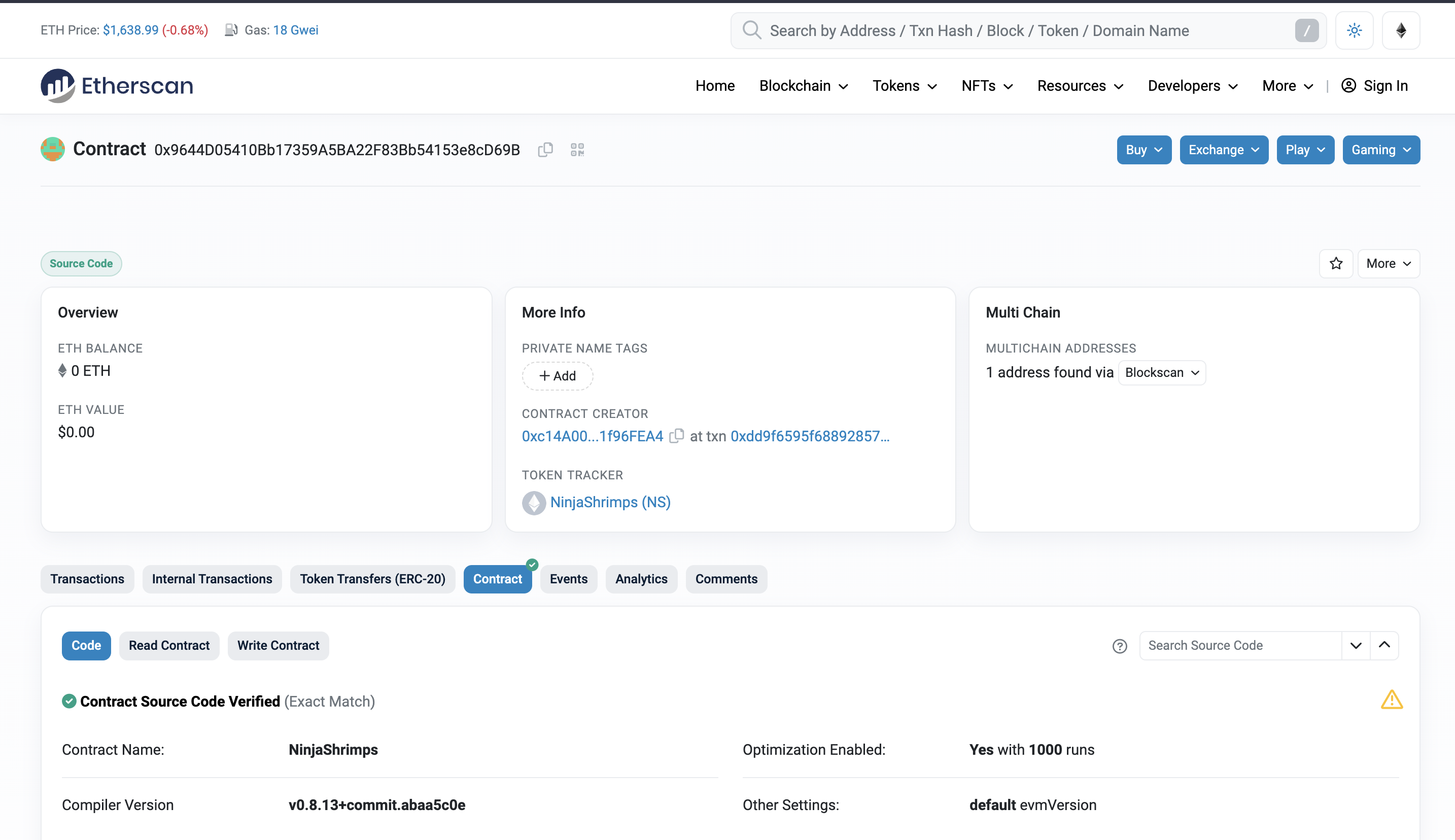Click the 18 Gwei gas link
Screen dimensions: 1455x840
295,30
